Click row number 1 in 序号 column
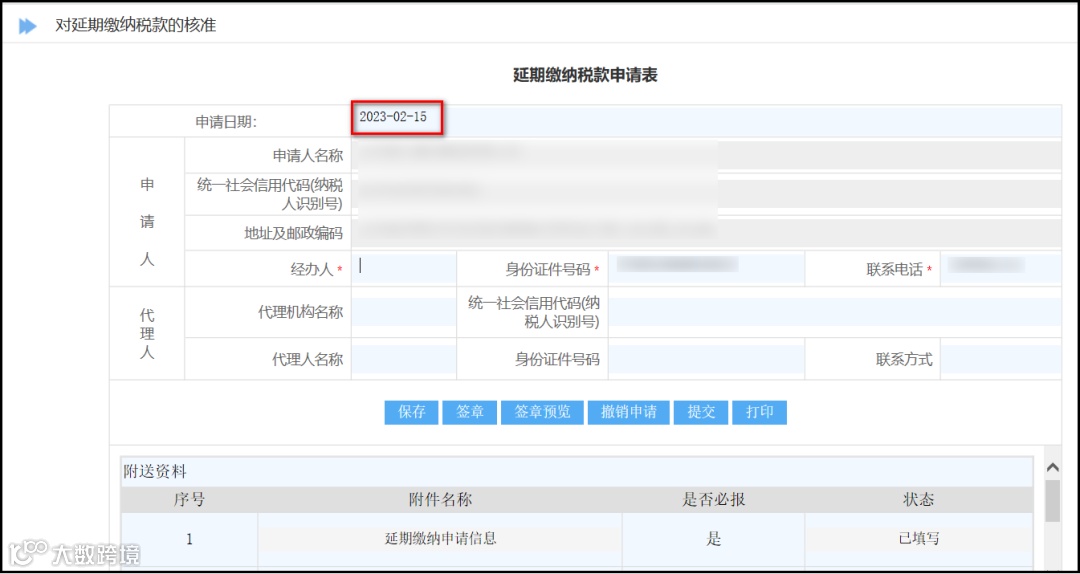The width and height of the screenshot is (1080, 574). [x=189, y=539]
